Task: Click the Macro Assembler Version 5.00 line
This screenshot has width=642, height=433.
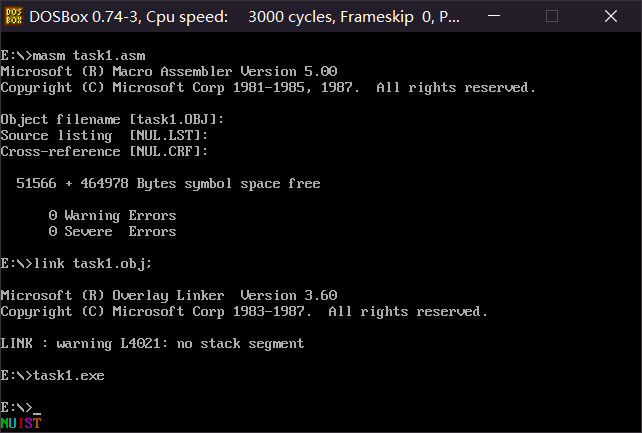Action: coord(169,72)
